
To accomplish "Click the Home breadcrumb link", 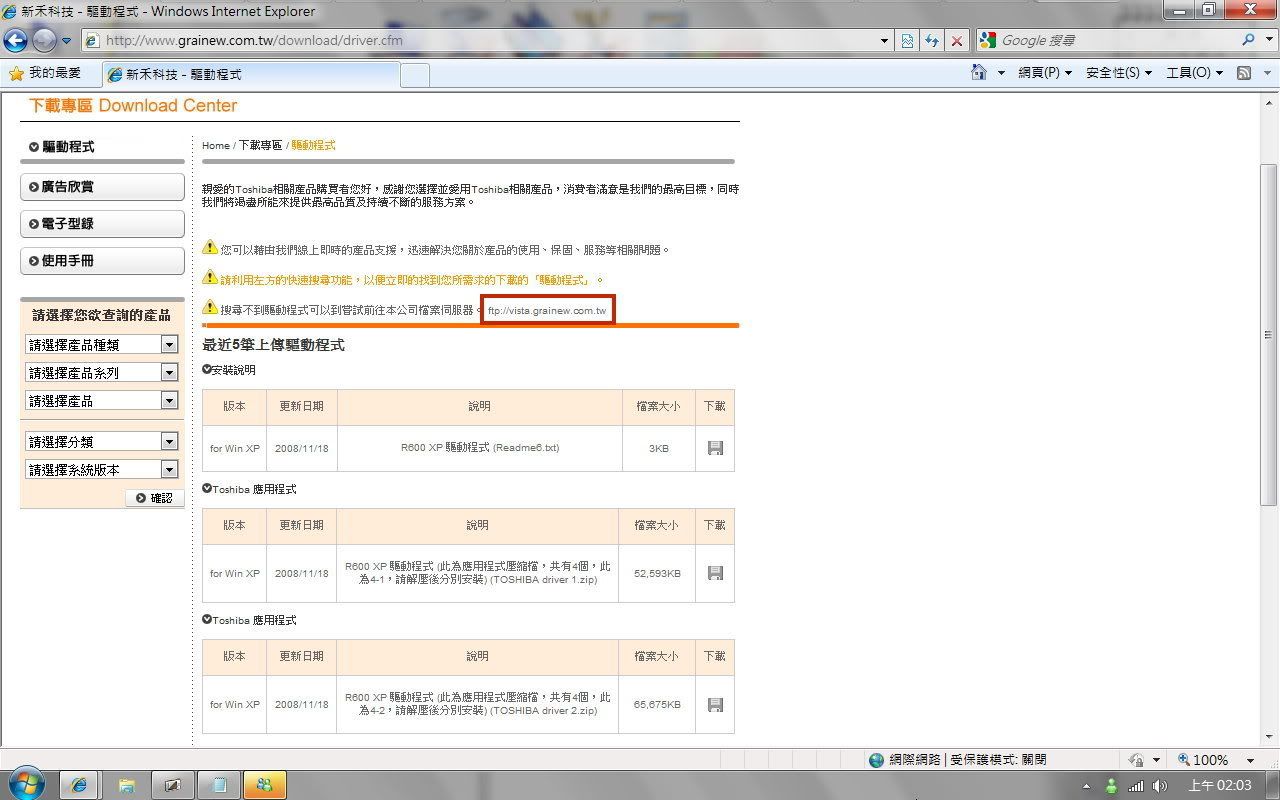I will click(x=216, y=146).
